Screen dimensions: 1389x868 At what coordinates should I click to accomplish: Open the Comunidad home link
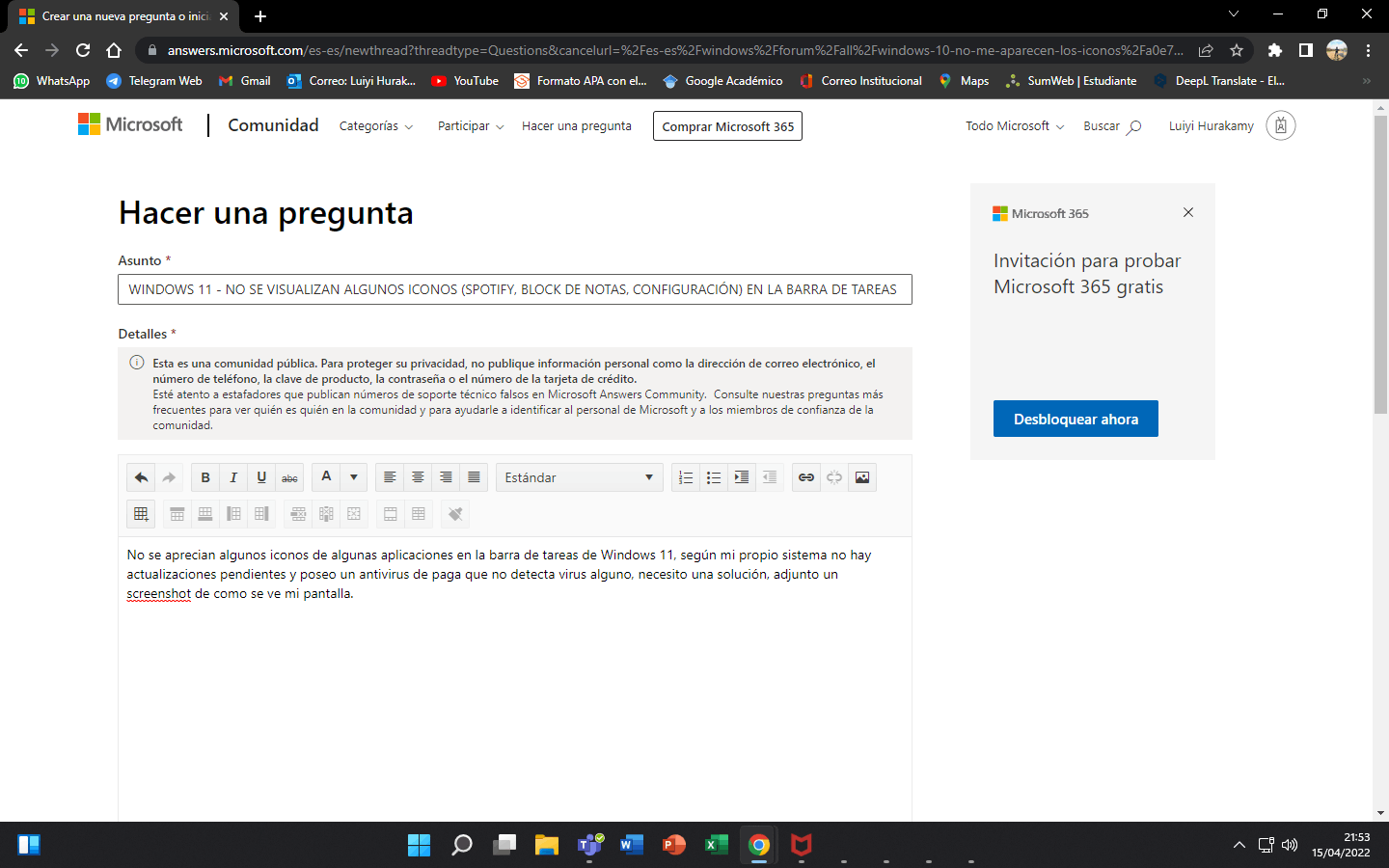(273, 125)
